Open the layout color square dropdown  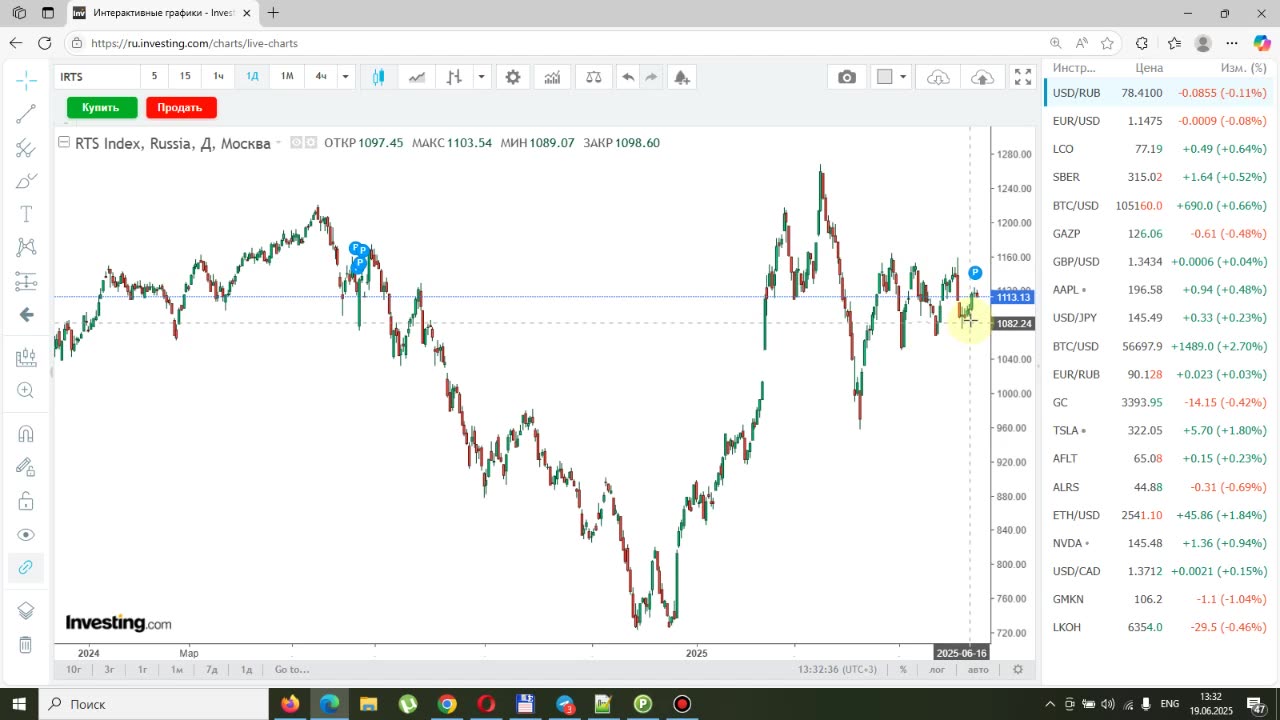click(x=892, y=77)
